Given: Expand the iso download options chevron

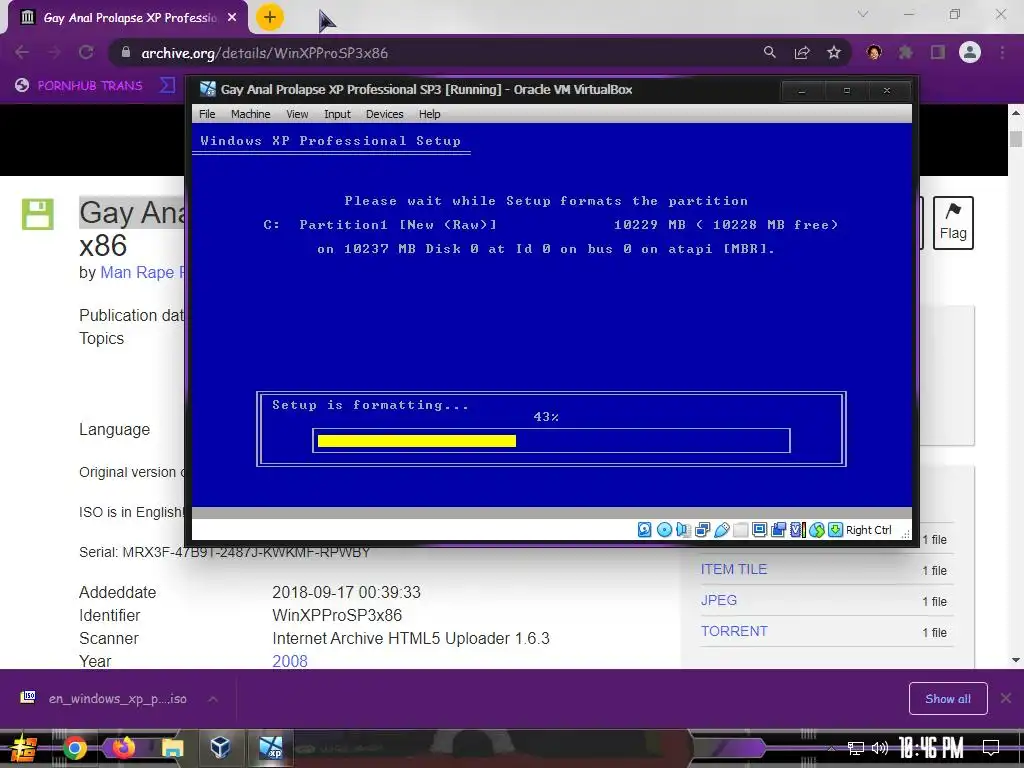Looking at the screenshot, I should click(x=213, y=699).
